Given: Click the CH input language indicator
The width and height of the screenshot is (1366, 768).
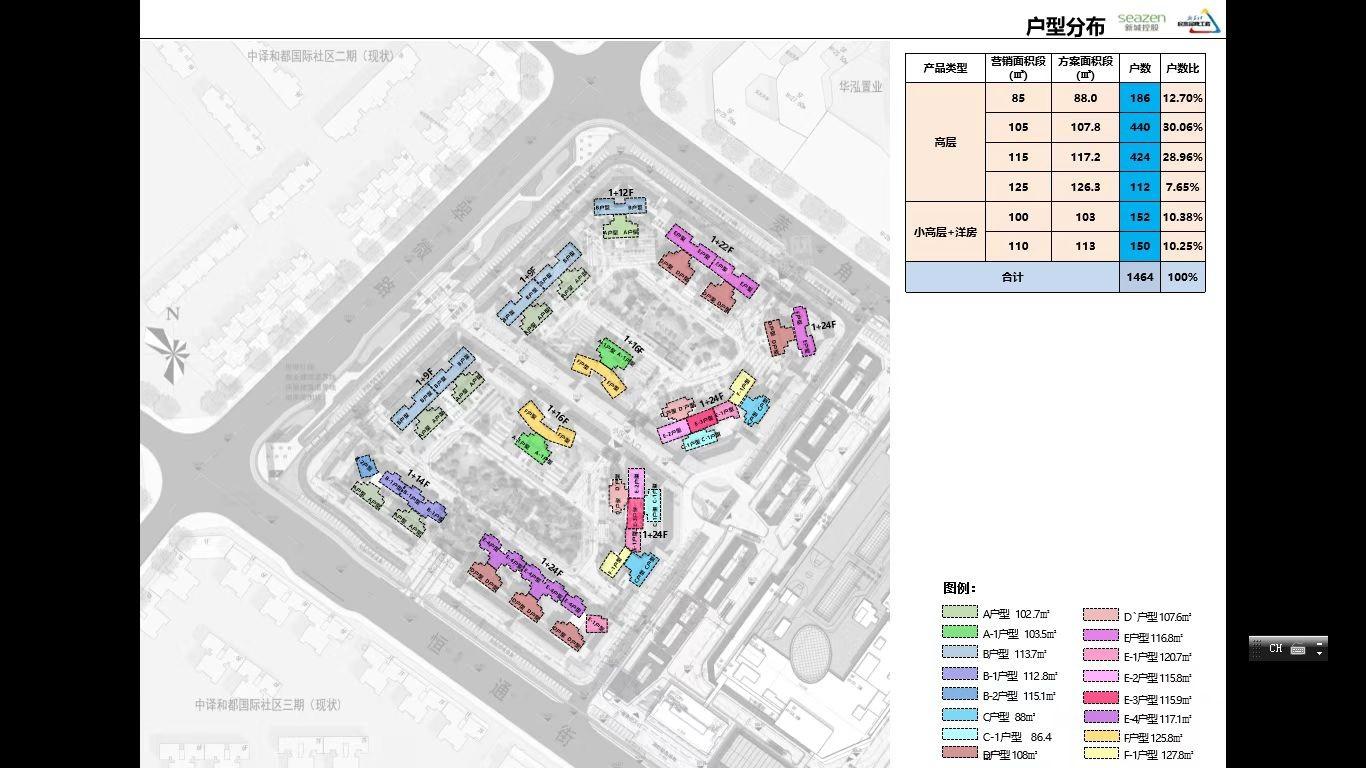Looking at the screenshot, I should click(x=1275, y=649).
